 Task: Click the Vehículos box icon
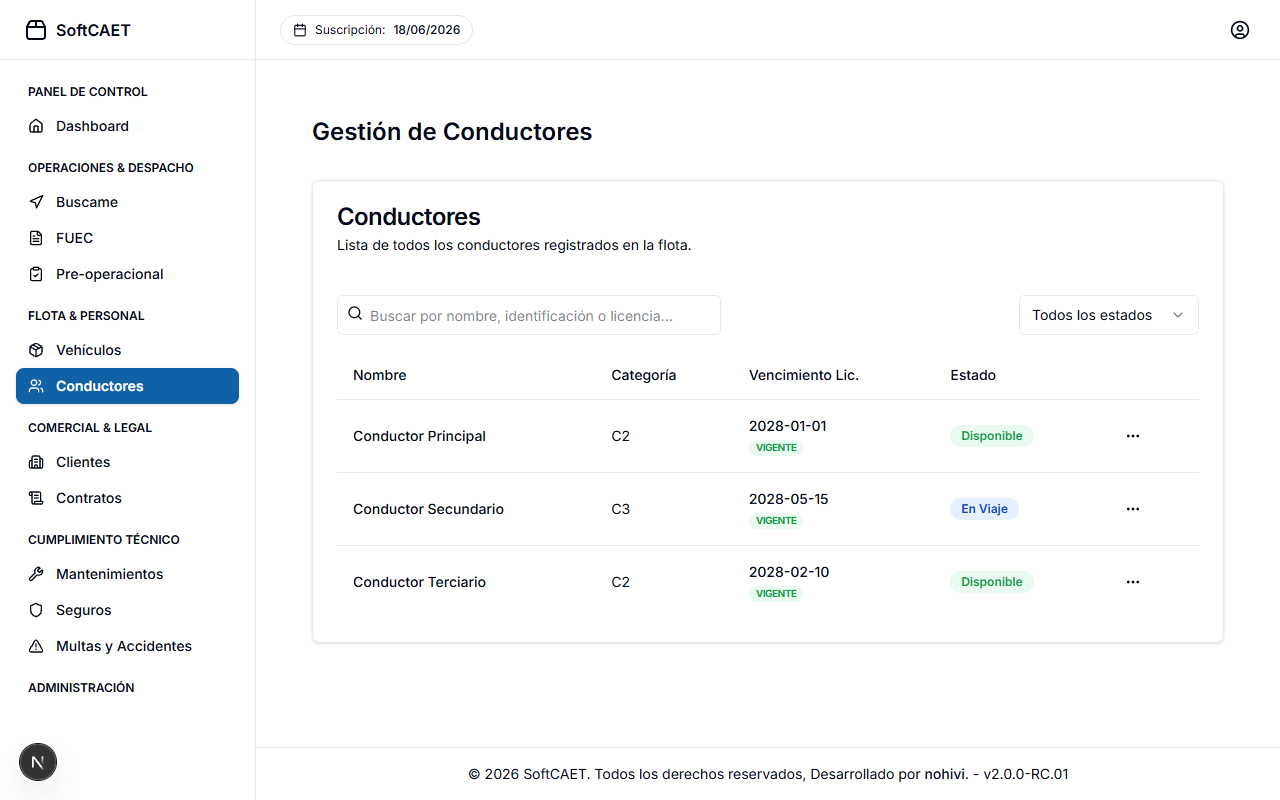click(x=36, y=350)
